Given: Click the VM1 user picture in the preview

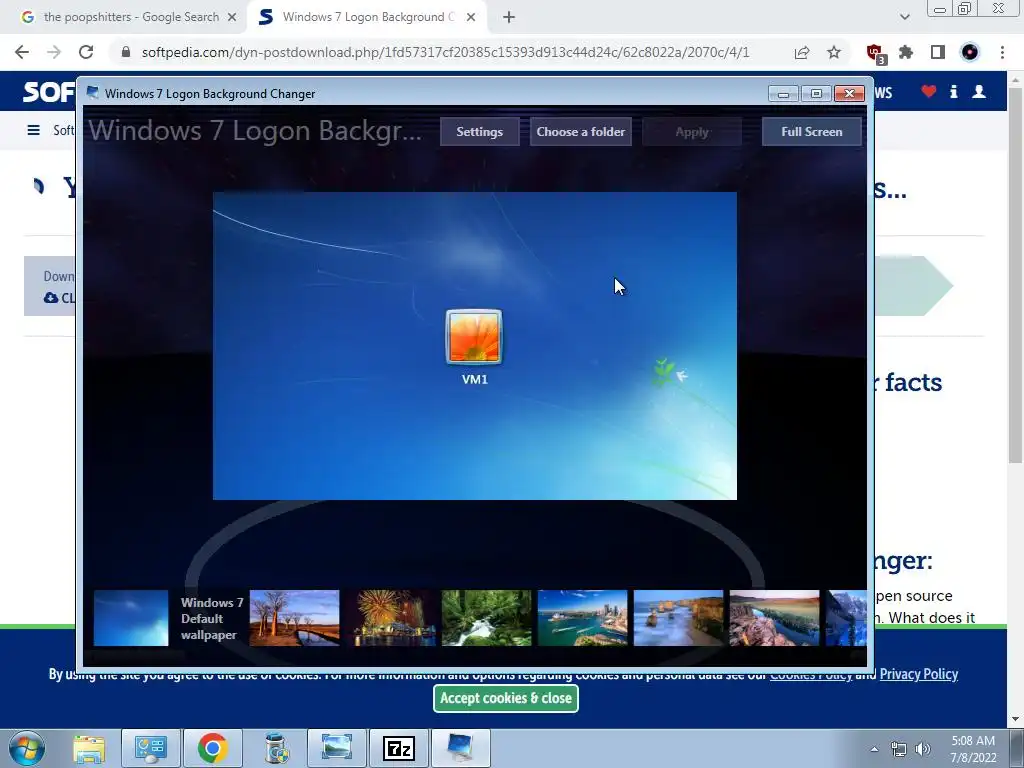Looking at the screenshot, I should (x=474, y=337).
